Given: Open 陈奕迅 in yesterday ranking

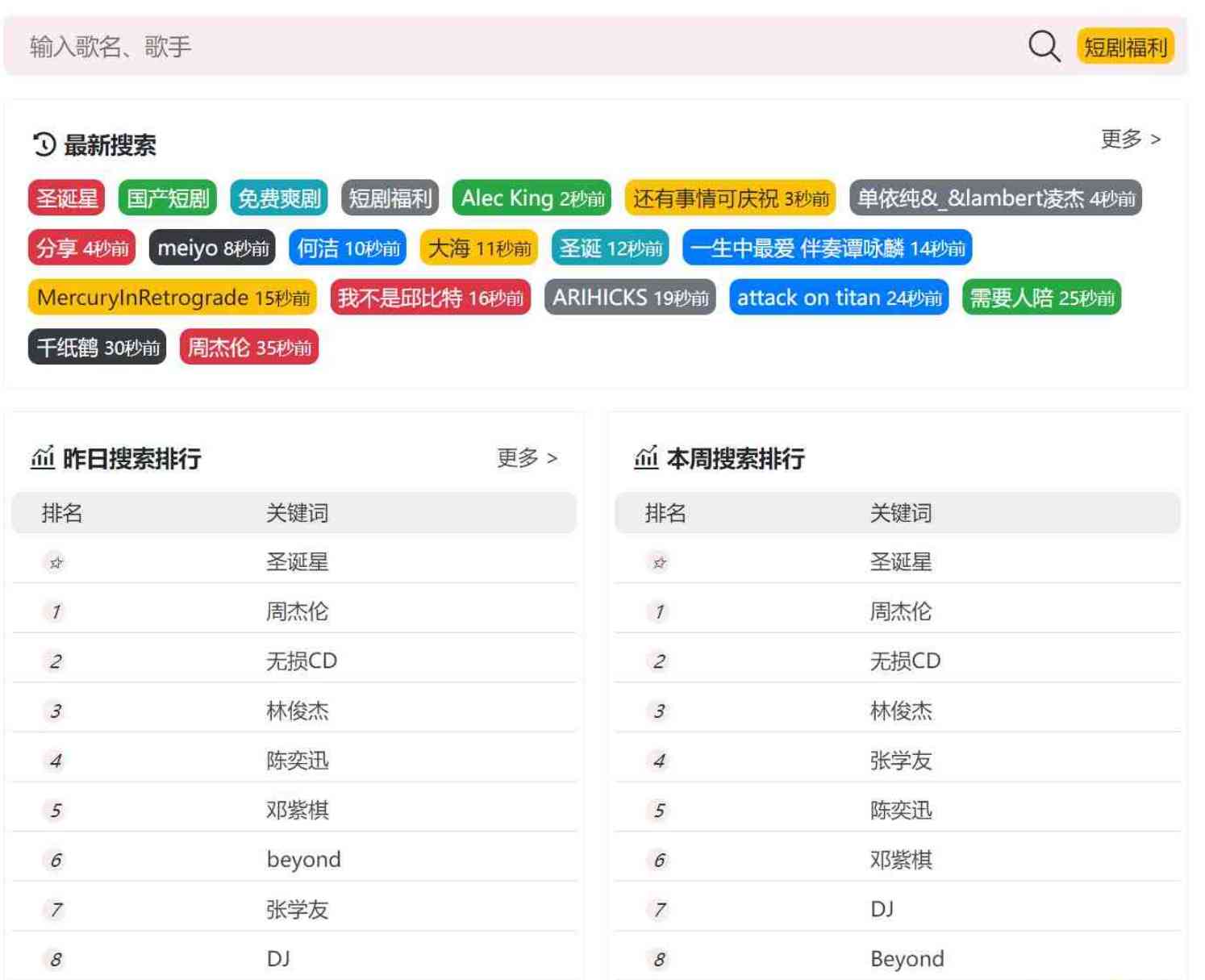Looking at the screenshot, I should click(298, 761).
